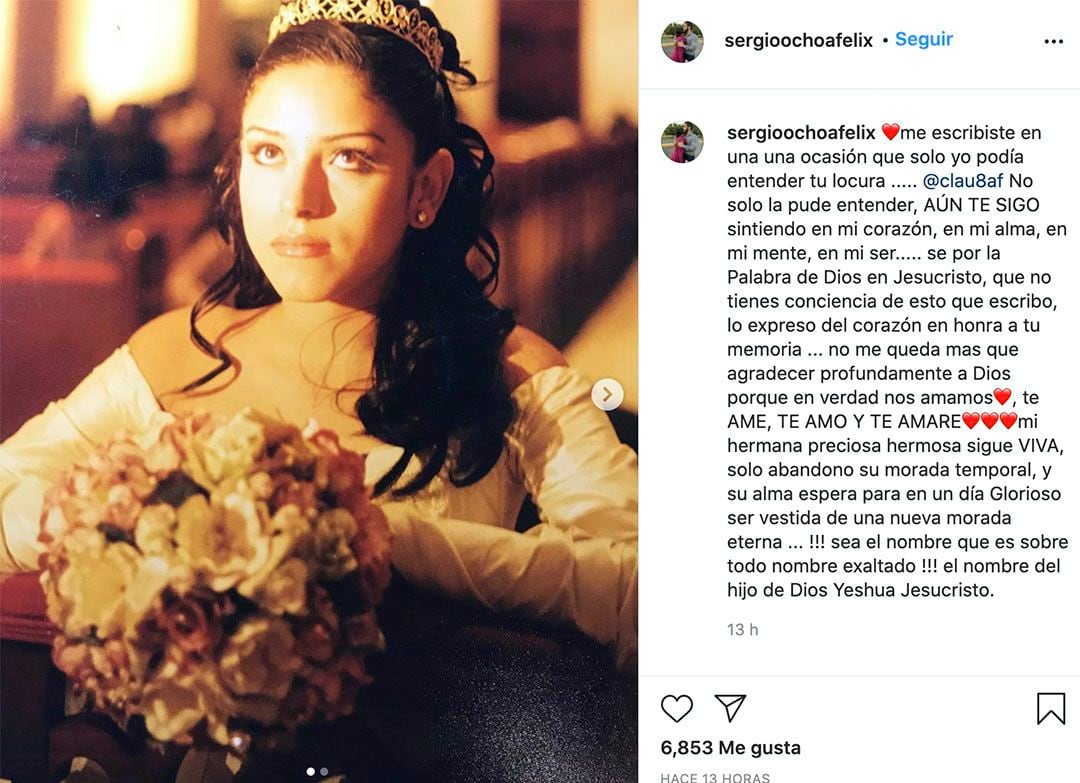This screenshot has height=783, width=1080.
Task: Open header profile picture avatar
Action: [682, 41]
